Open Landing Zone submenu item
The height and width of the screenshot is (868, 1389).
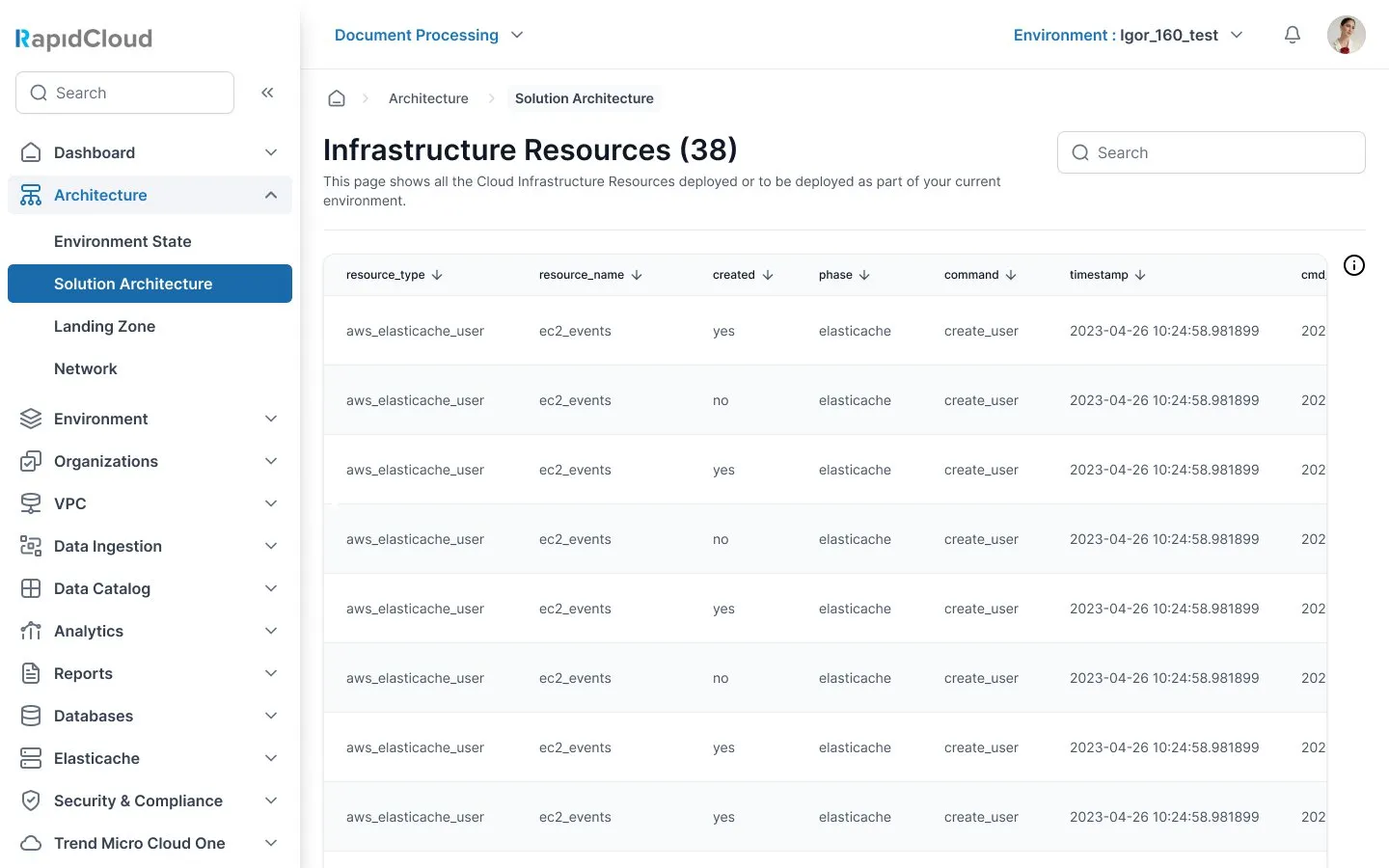coord(104,326)
